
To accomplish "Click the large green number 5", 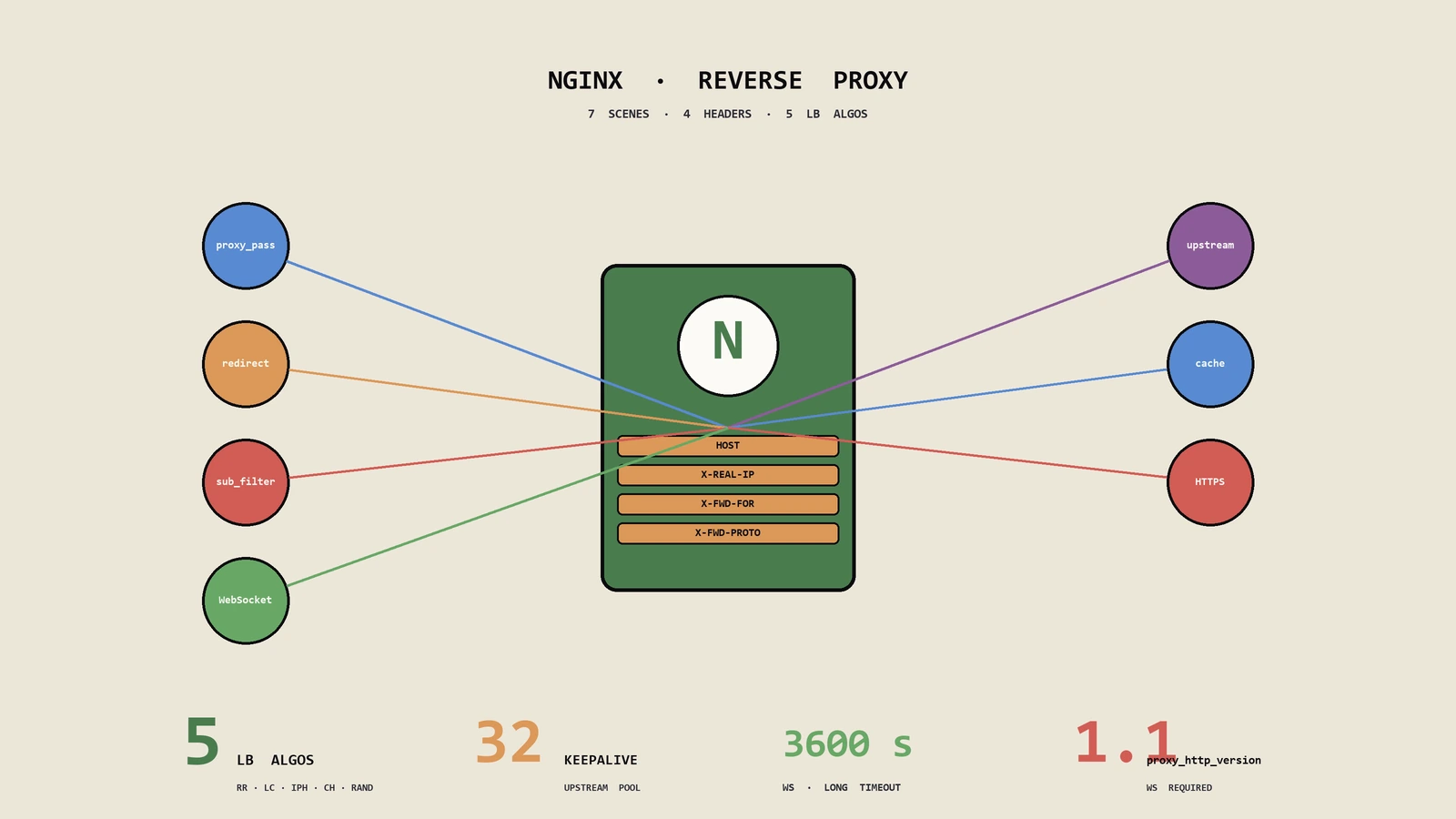I will [x=202, y=743].
